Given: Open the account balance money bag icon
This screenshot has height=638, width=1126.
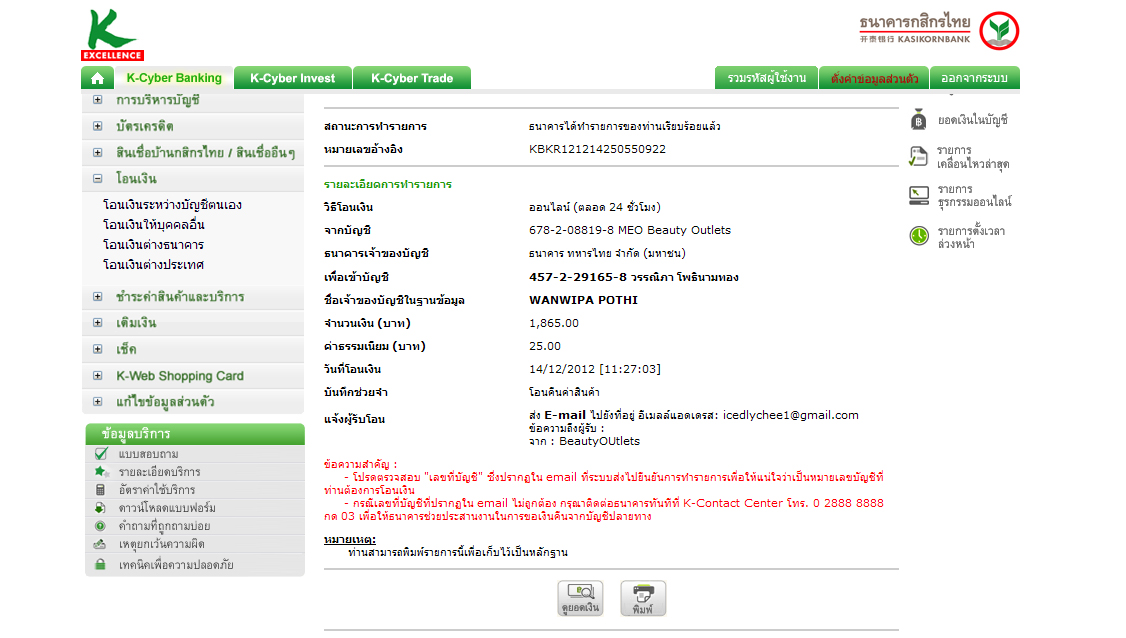Looking at the screenshot, I should [x=918, y=120].
